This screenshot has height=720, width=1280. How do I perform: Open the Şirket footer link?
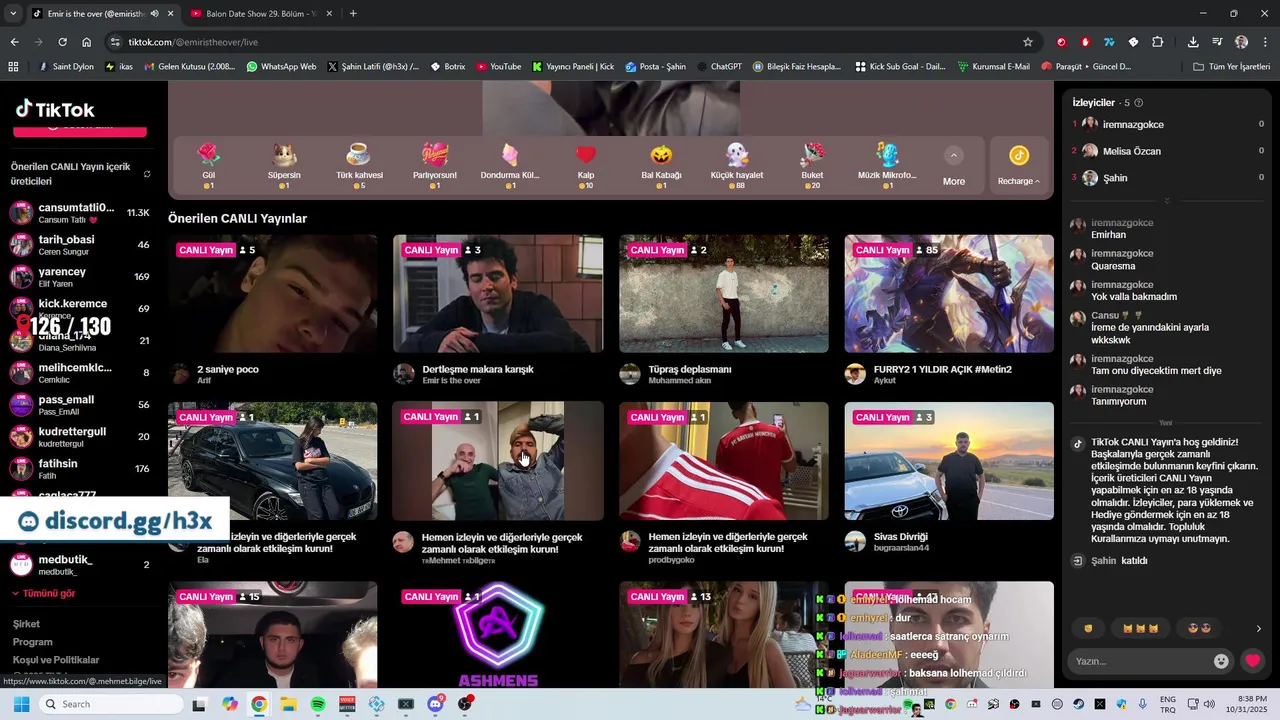(26, 624)
